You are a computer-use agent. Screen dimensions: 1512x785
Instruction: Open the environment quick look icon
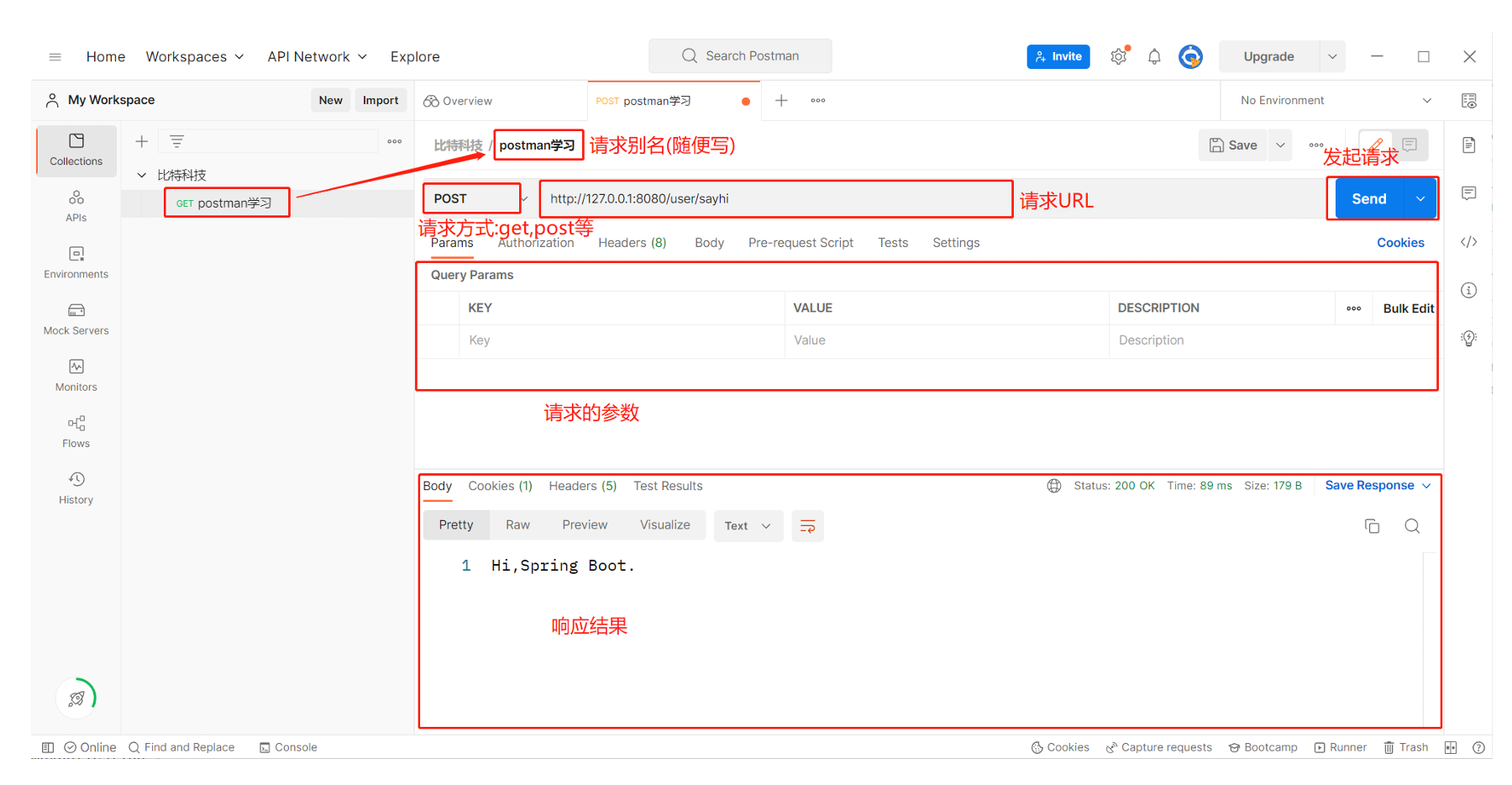(1468, 101)
